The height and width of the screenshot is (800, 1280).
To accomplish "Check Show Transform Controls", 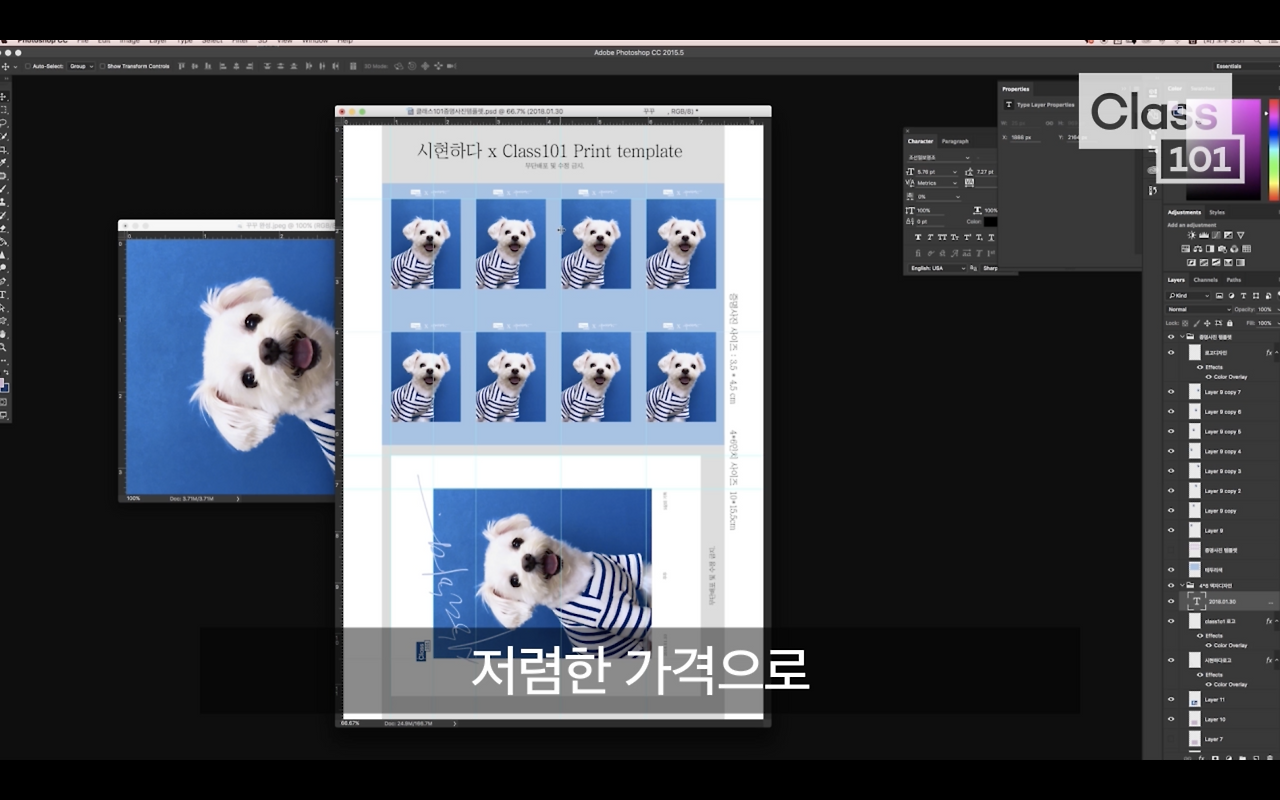I will click(102, 66).
